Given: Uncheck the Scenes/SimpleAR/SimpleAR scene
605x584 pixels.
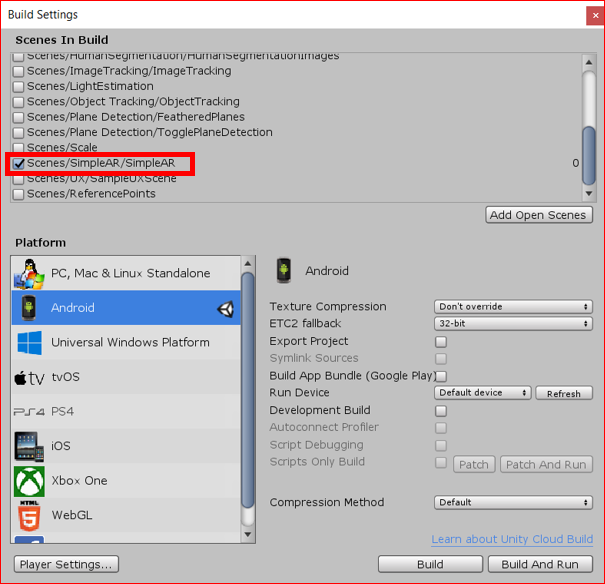Looking at the screenshot, I should pyautogui.click(x=18, y=164).
